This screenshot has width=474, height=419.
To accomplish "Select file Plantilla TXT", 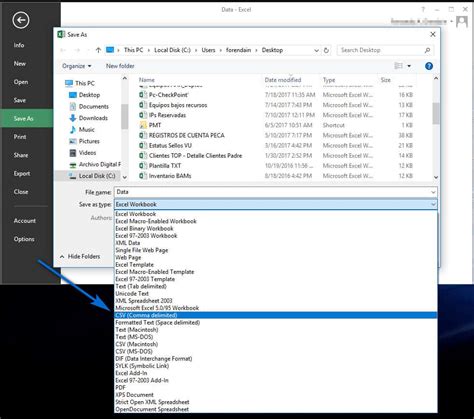I will point(165,166).
